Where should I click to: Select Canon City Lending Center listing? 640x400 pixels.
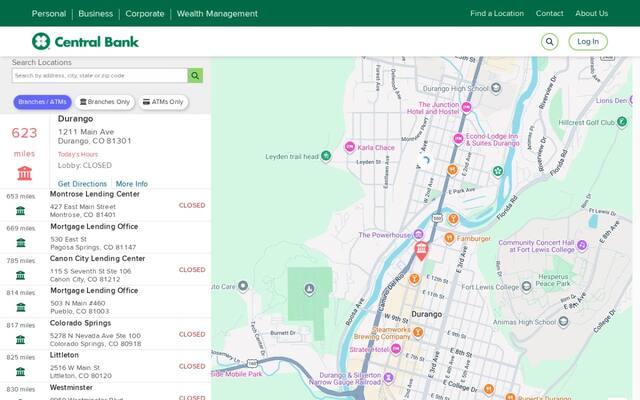pos(105,269)
